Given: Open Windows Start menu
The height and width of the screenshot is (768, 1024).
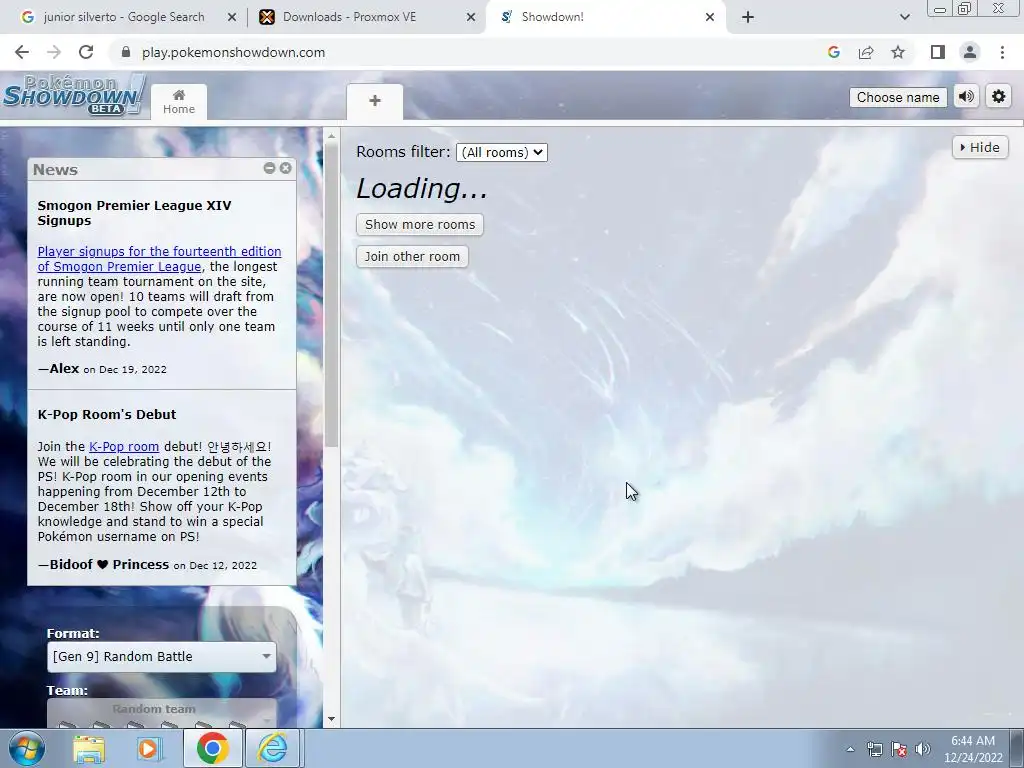Looking at the screenshot, I should click(x=27, y=748).
